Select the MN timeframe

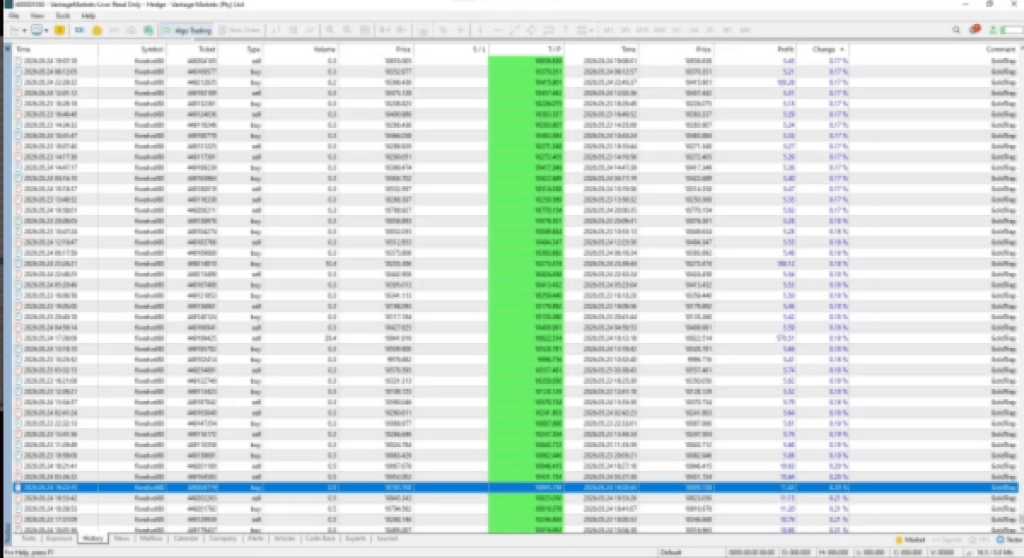745,30
